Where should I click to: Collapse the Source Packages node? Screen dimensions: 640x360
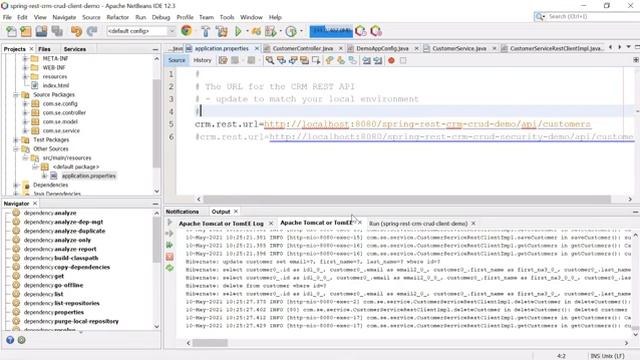click(x=16, y=95)
